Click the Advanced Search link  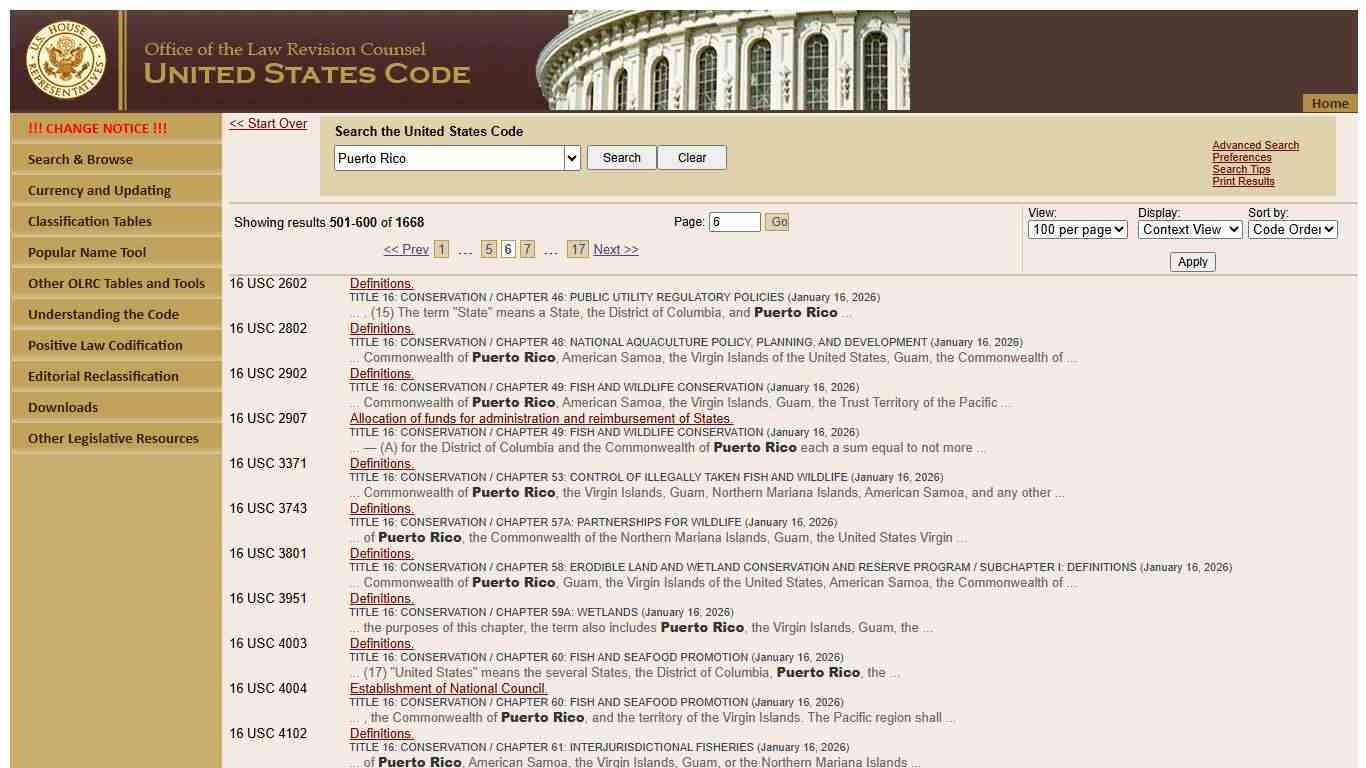pos(1255,145)
